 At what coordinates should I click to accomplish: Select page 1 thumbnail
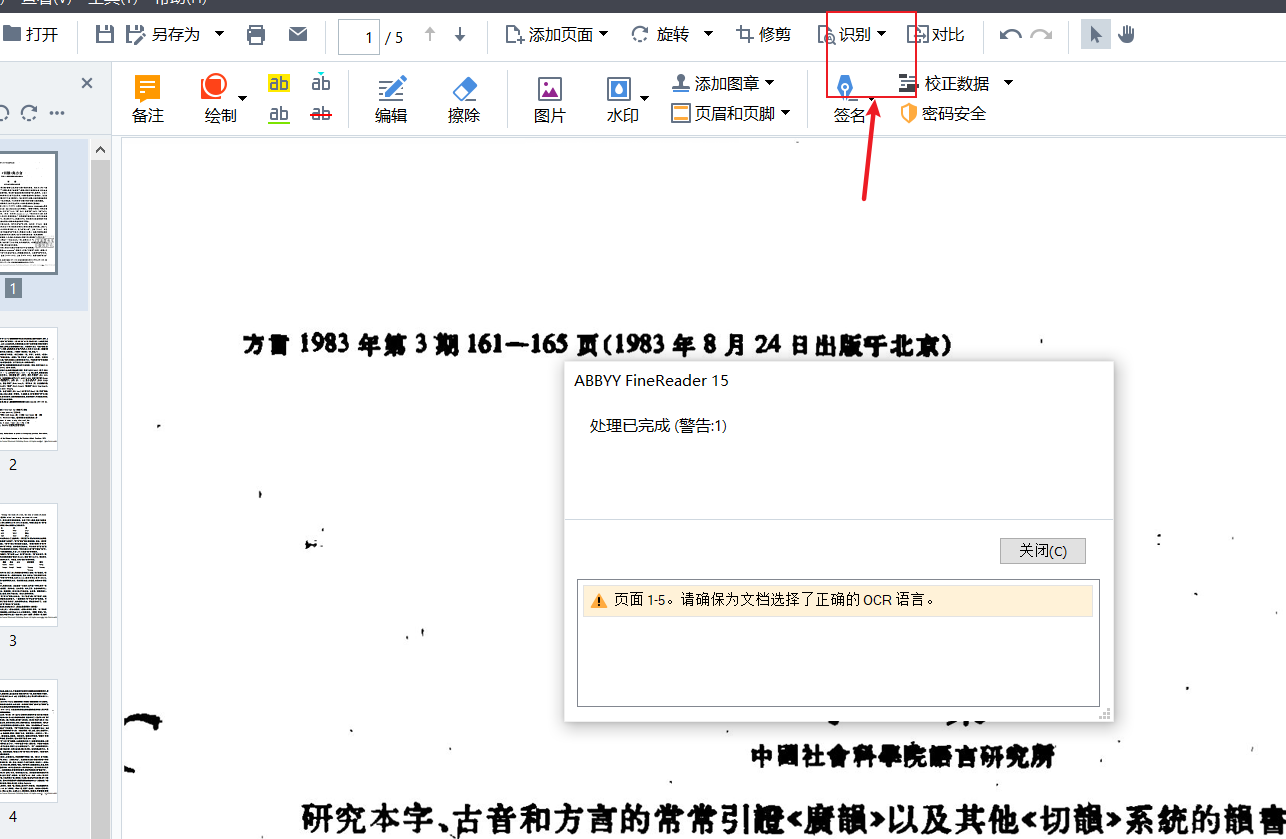(28, 213)
